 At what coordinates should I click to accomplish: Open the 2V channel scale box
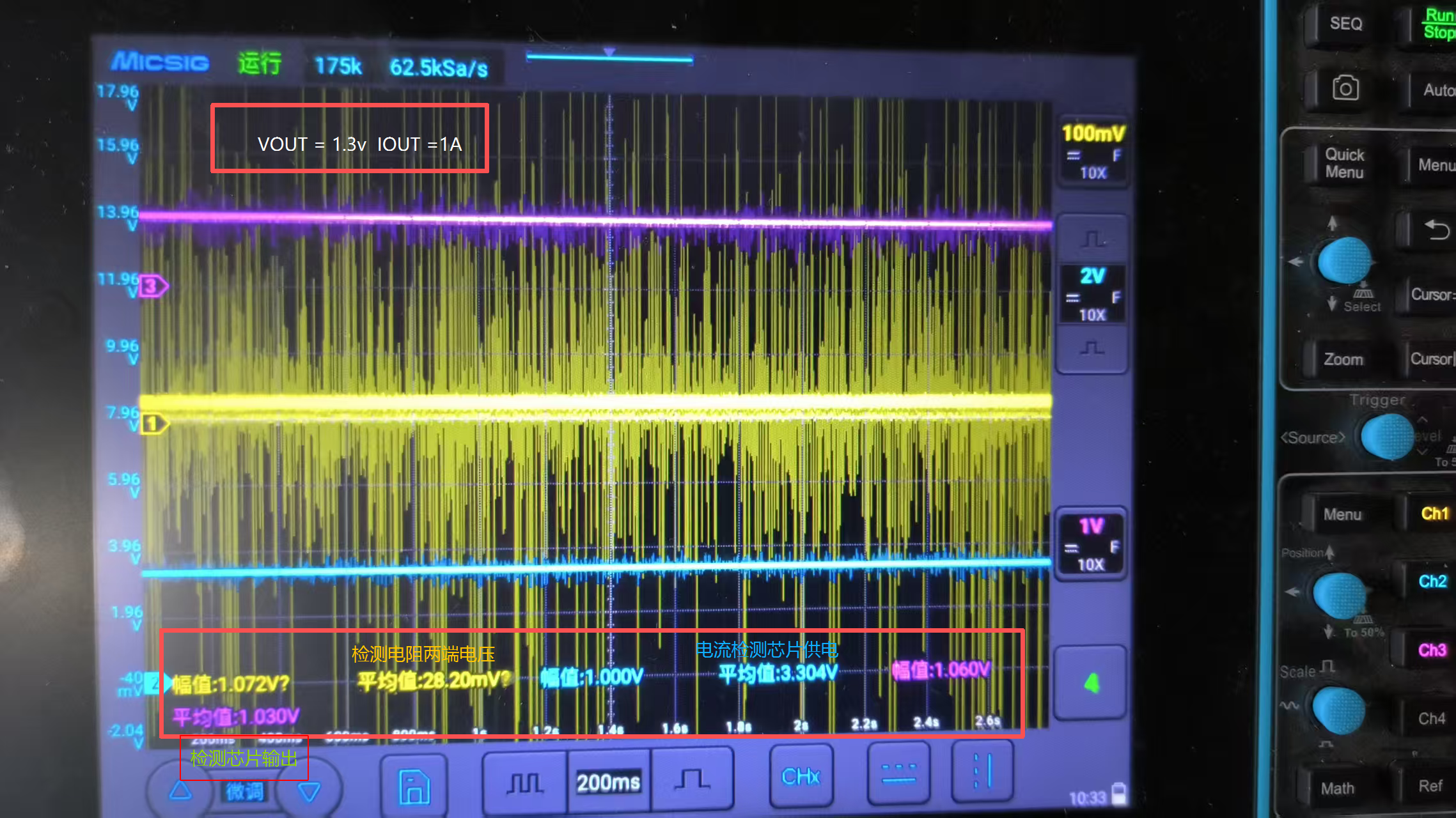click(1092, 294)
